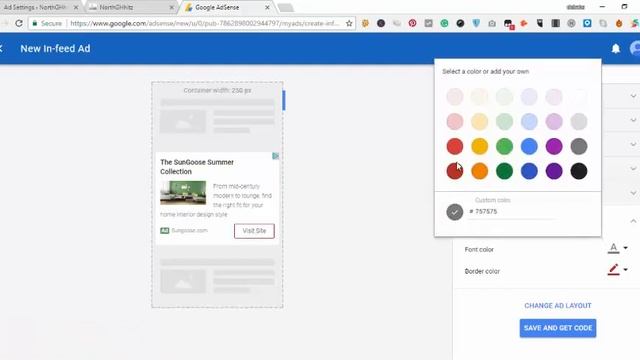Click the AdChoices icon on the ad preview
Viewport: 640px width, 360px height.
[276, 156]
